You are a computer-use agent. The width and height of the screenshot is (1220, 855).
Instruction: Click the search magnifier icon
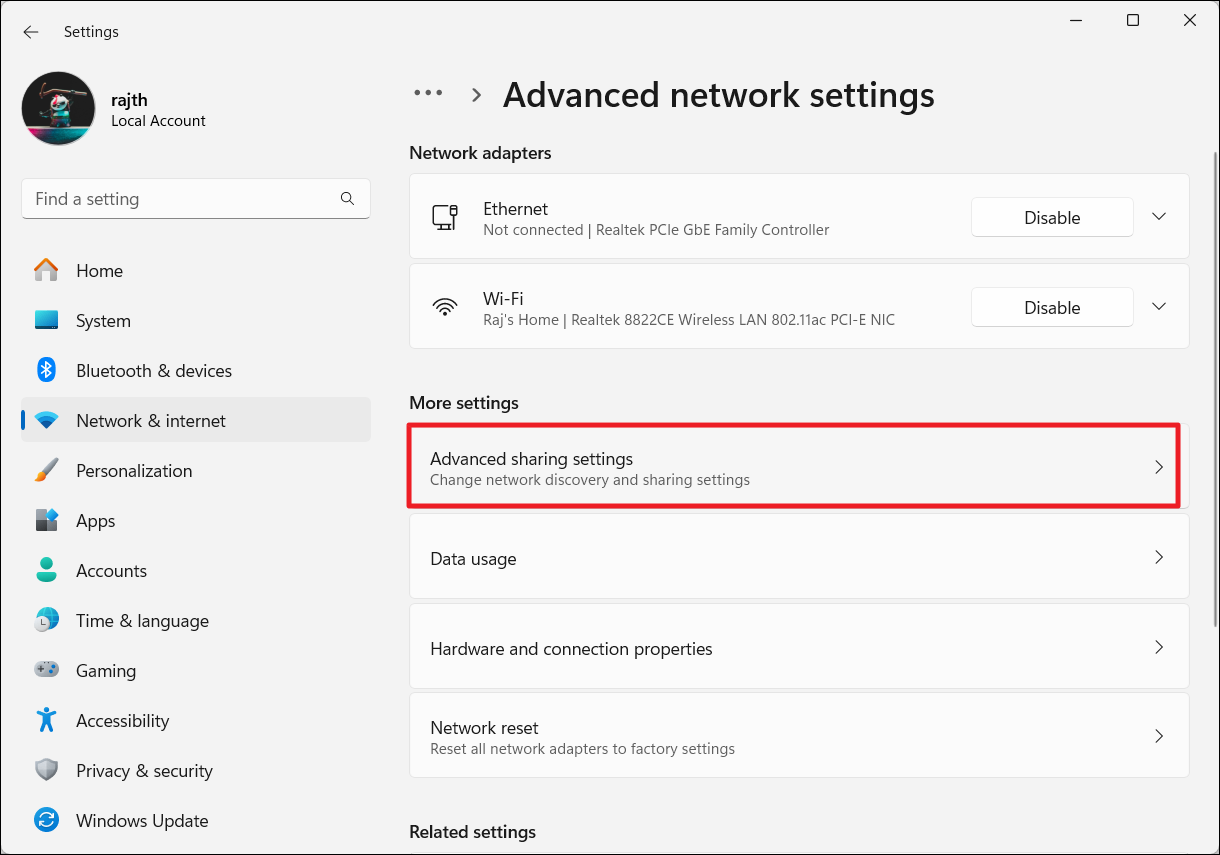coord(347,199)
